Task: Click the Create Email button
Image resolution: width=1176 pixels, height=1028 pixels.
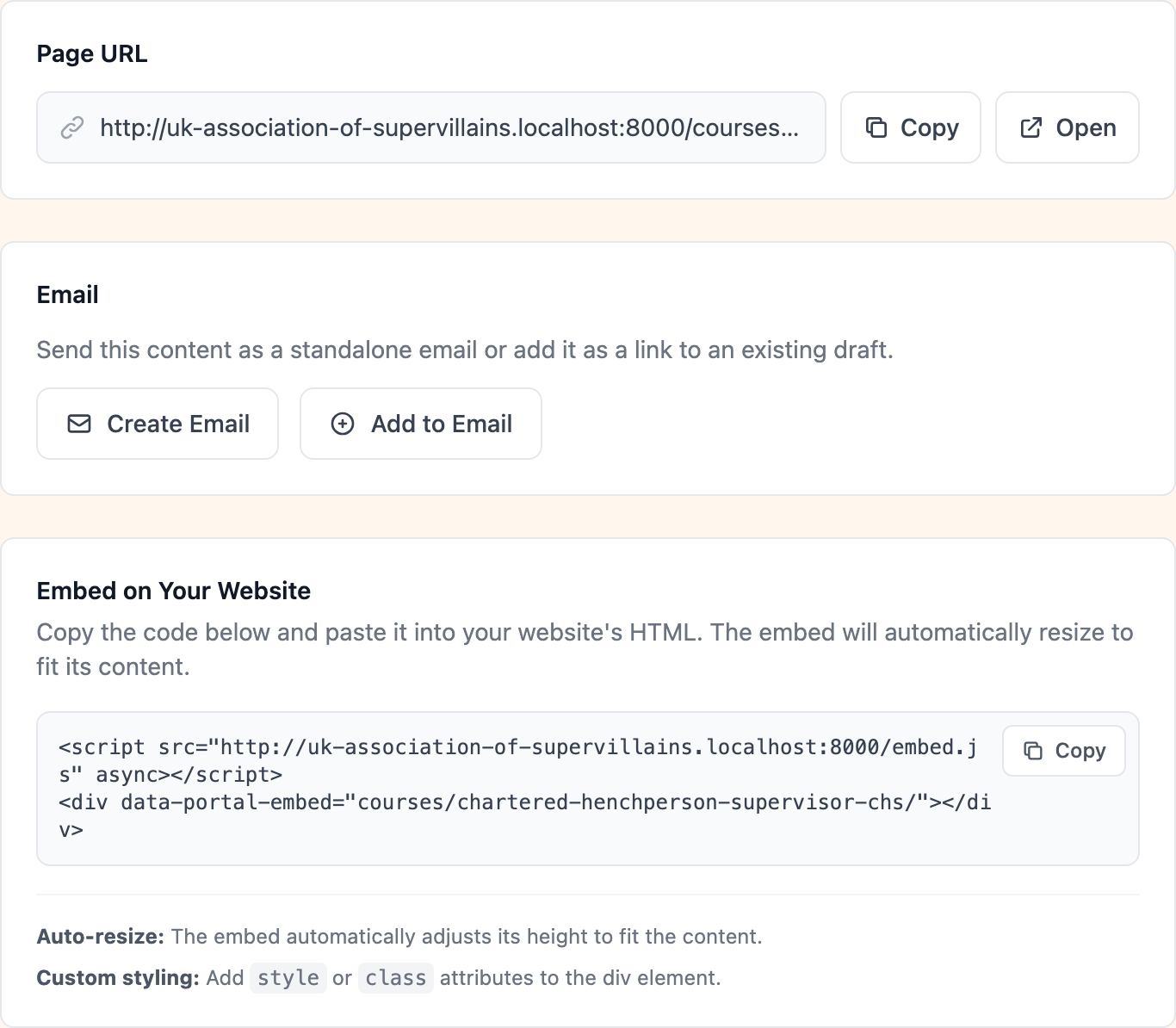Action: 158,424
